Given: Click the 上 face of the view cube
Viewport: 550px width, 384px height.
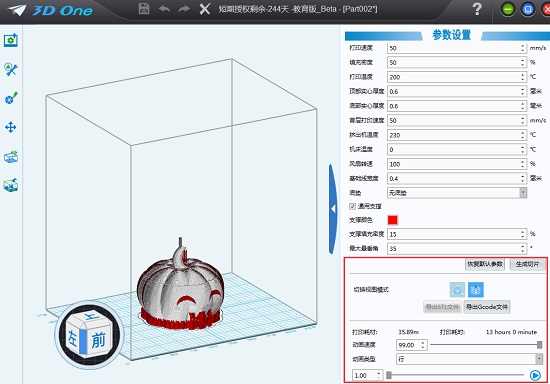Looking at the screenshot, I should tap(92, 317).
